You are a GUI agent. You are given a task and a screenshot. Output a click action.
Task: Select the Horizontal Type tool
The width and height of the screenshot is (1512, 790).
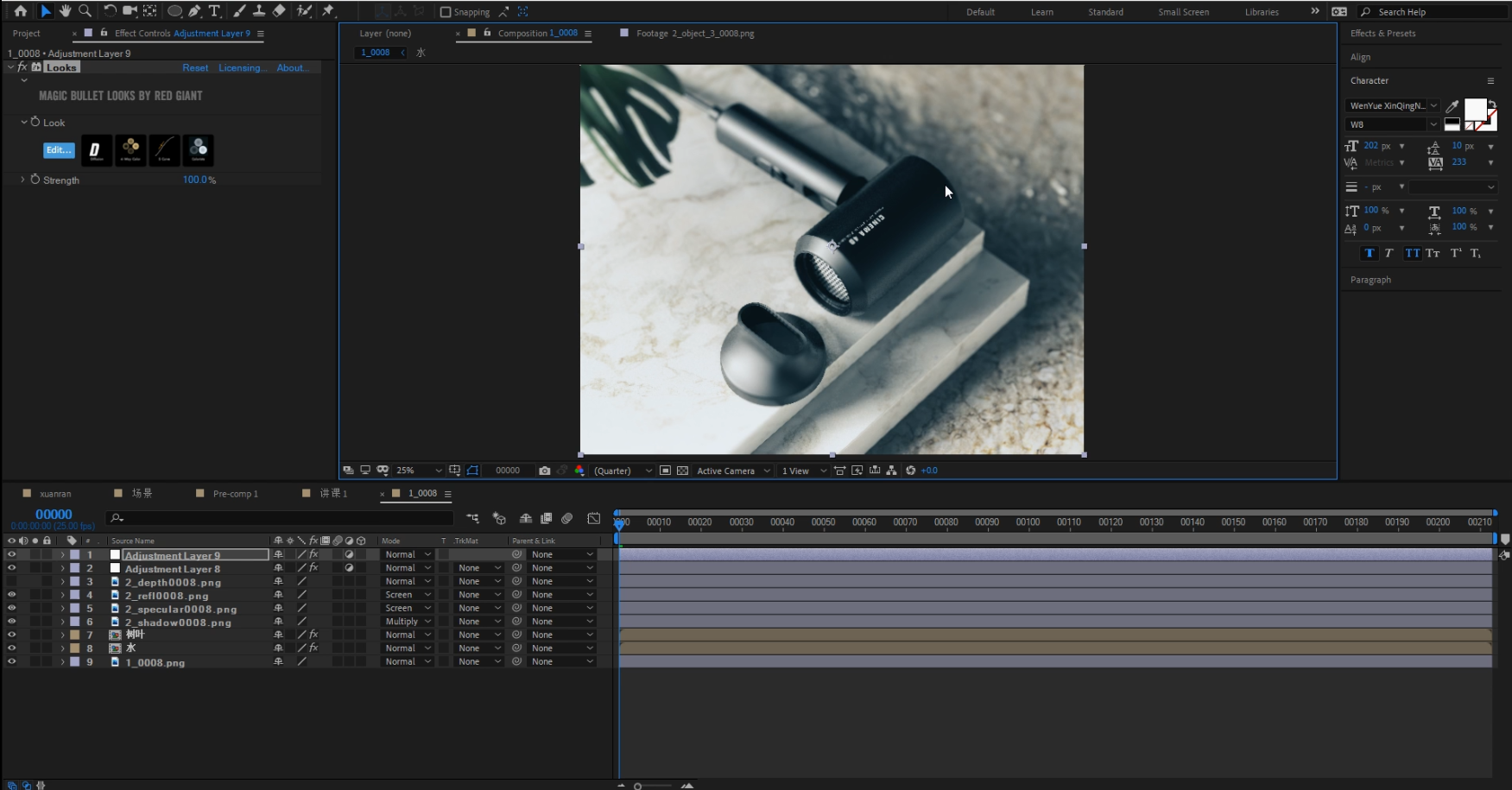tap(214, 11)
